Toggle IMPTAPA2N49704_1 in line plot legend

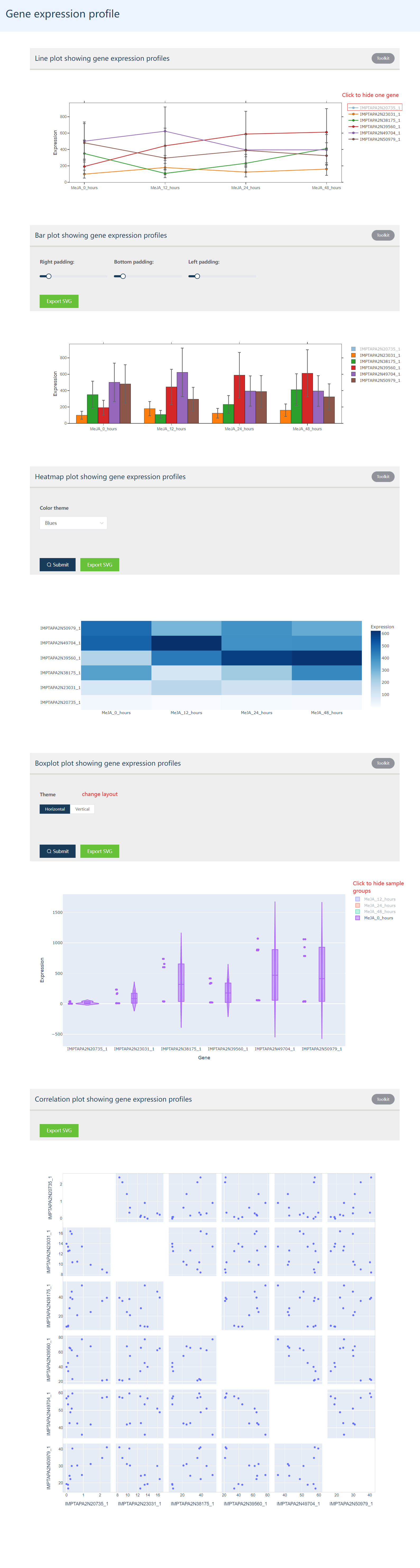click(x=375, y=133)
